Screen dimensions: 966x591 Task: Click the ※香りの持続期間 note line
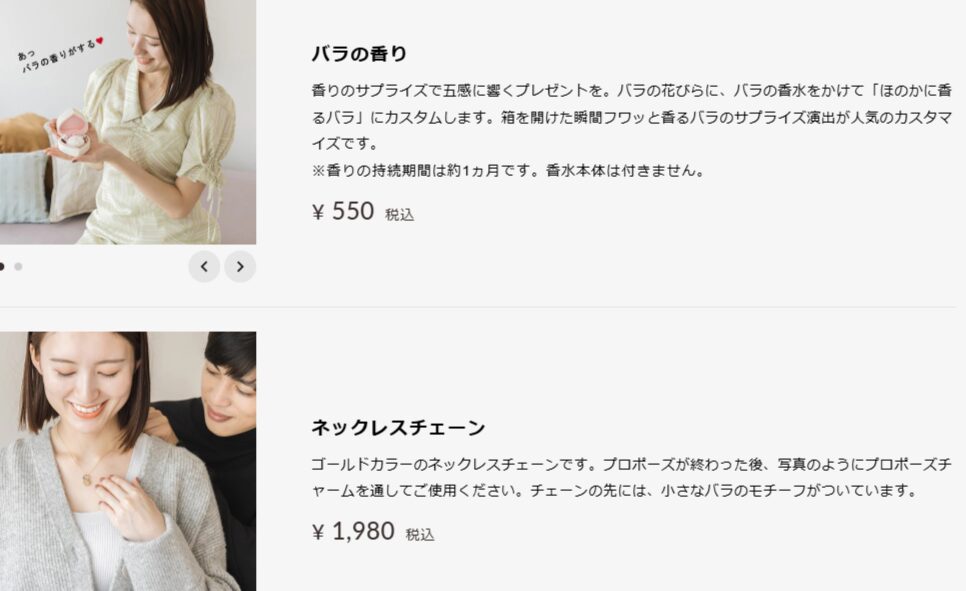pos(508,170)
